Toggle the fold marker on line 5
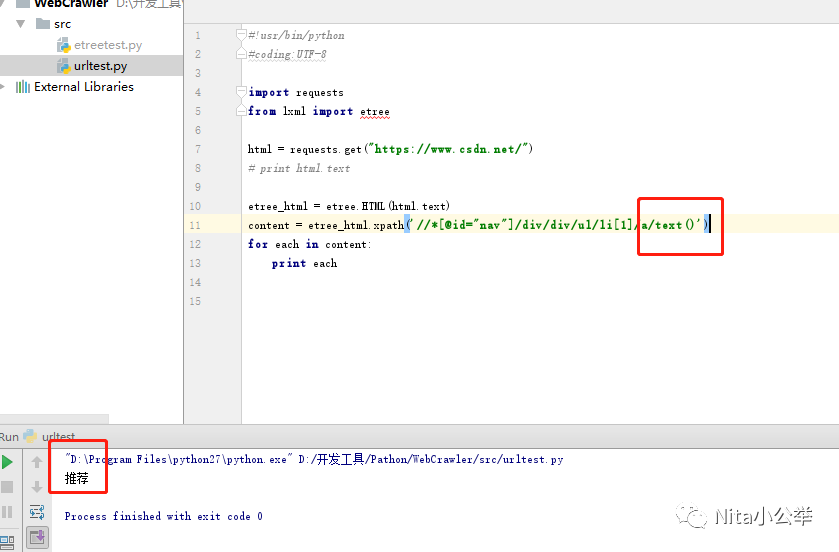Viewport: 839px width, 552px height. (x=241, y=111)
